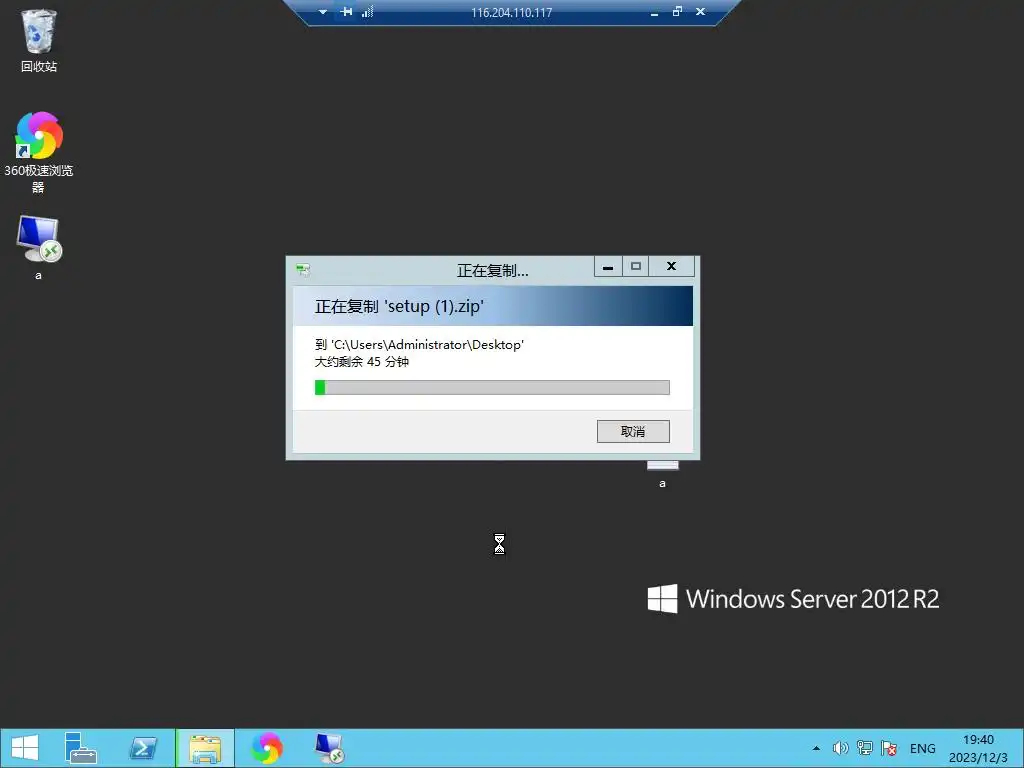Show hidden tray icons arrow
This screenshot has height=768, width=1024.
coord(816,748)
